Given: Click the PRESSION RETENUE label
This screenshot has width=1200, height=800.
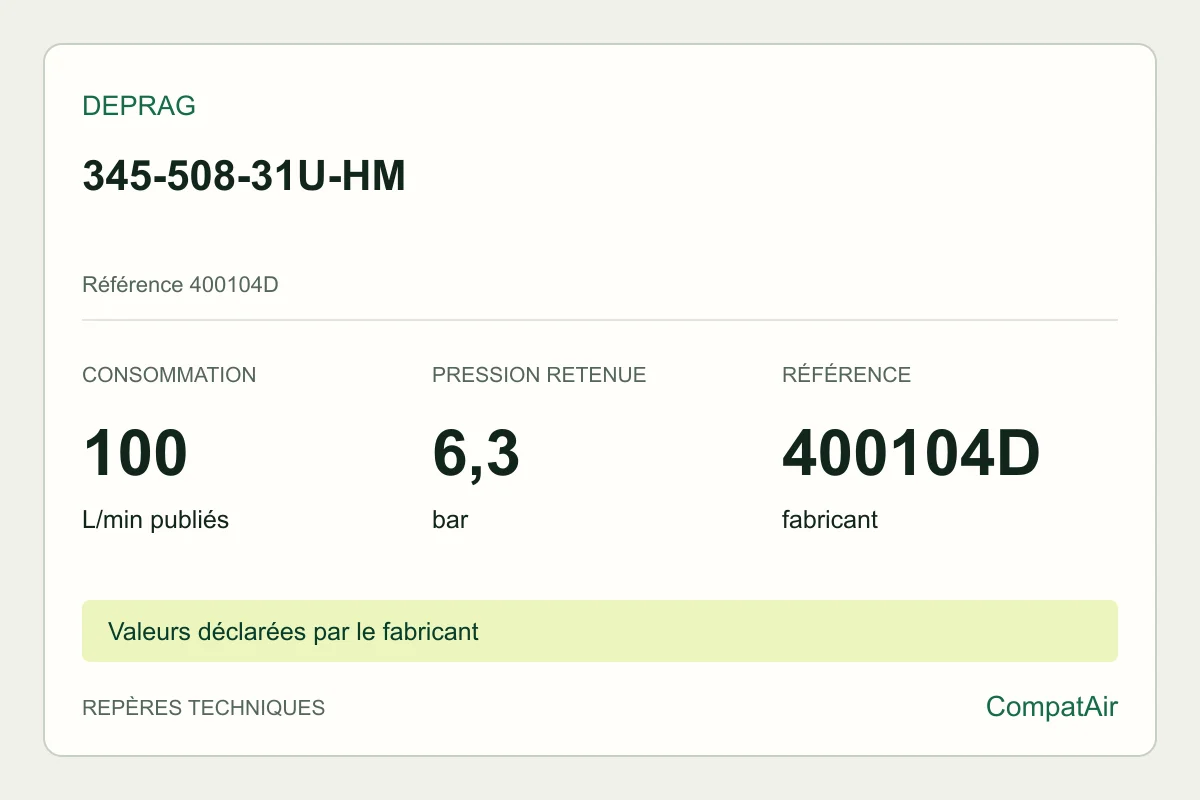Looking at the screenshot, I should (539, 375).
